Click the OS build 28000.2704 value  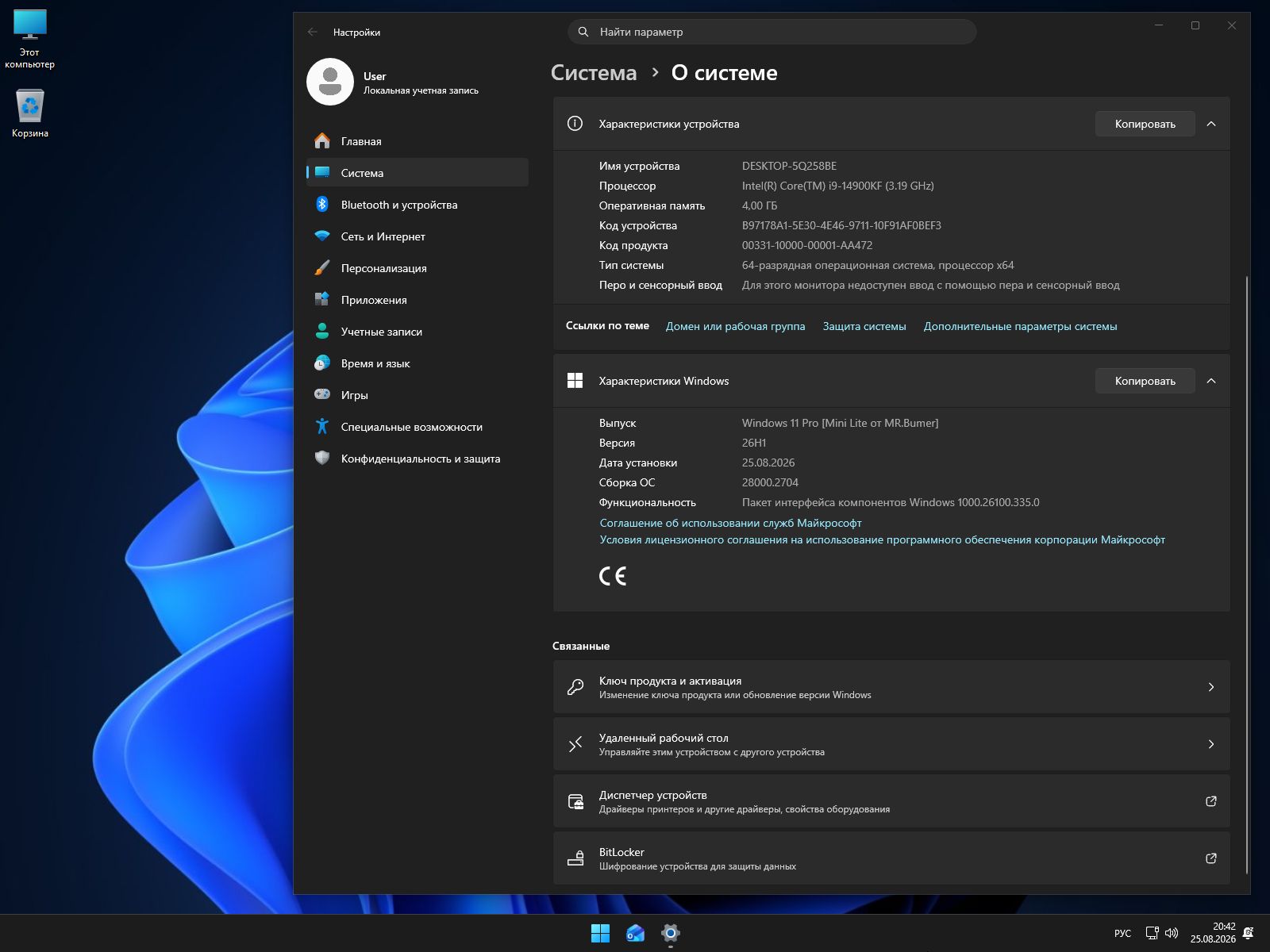click(770, 482)
